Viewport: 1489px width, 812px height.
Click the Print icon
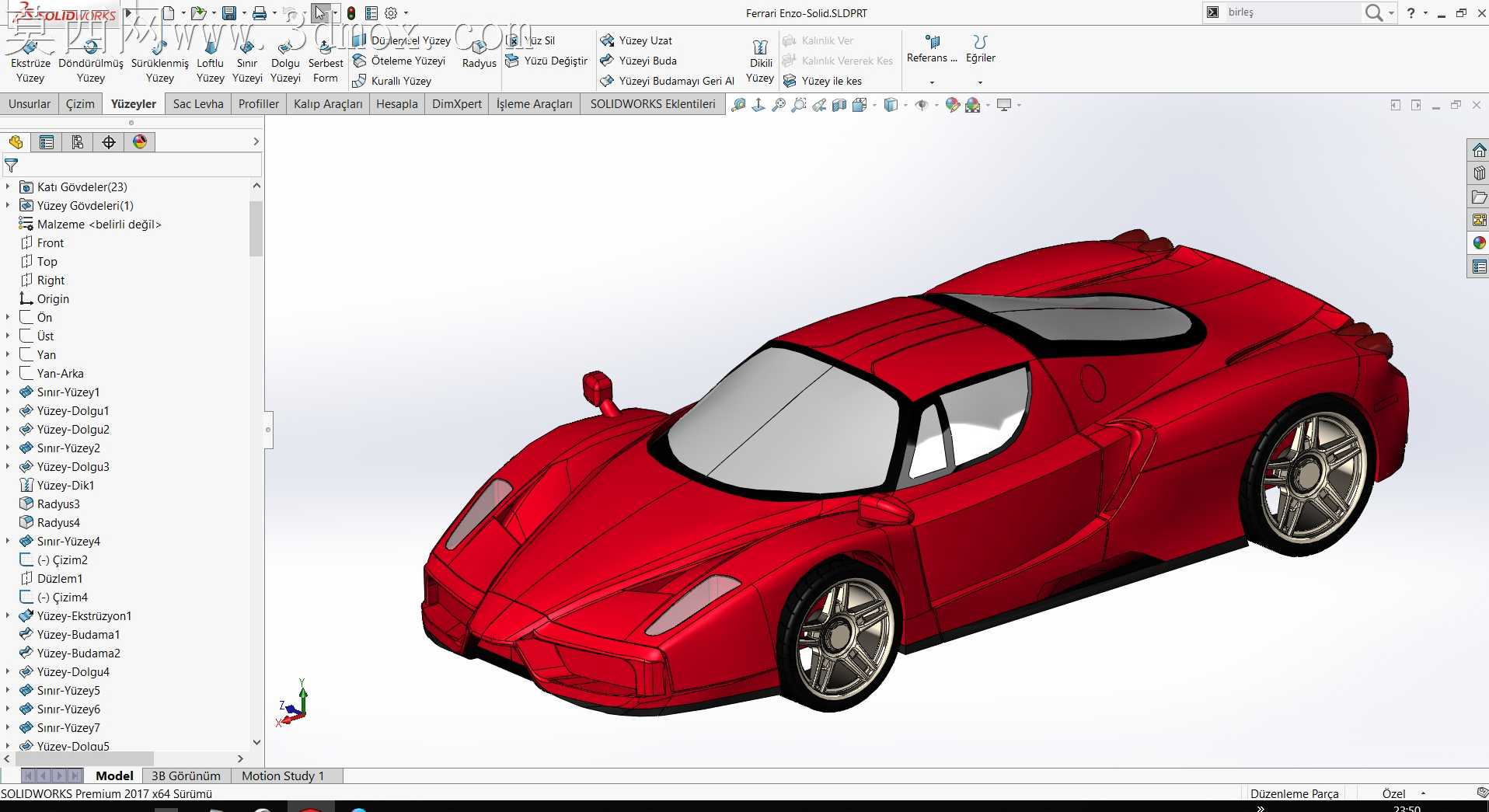coord(260,13)
